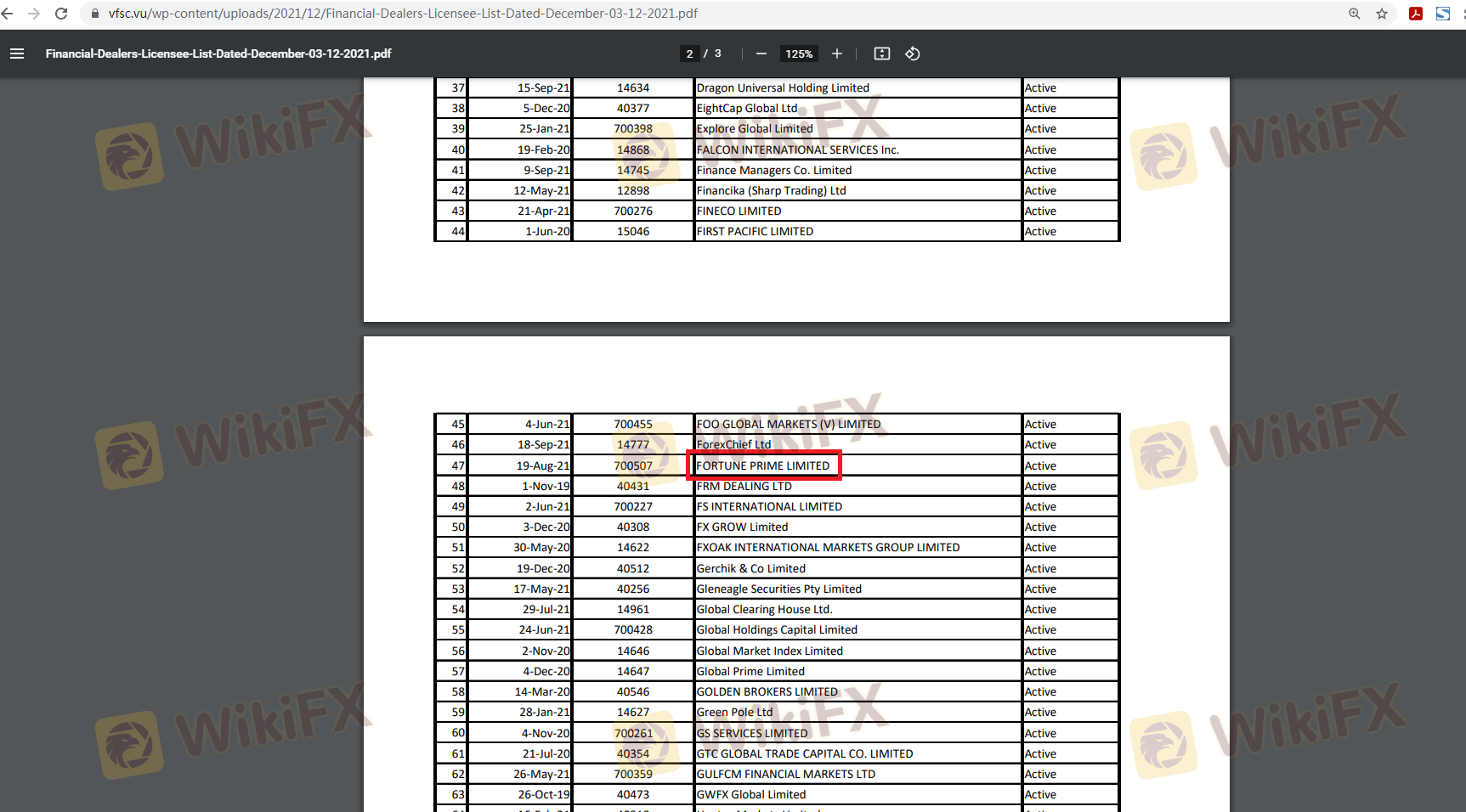
Task: Click the site security lock icon
Action: (x=95, y=14)
